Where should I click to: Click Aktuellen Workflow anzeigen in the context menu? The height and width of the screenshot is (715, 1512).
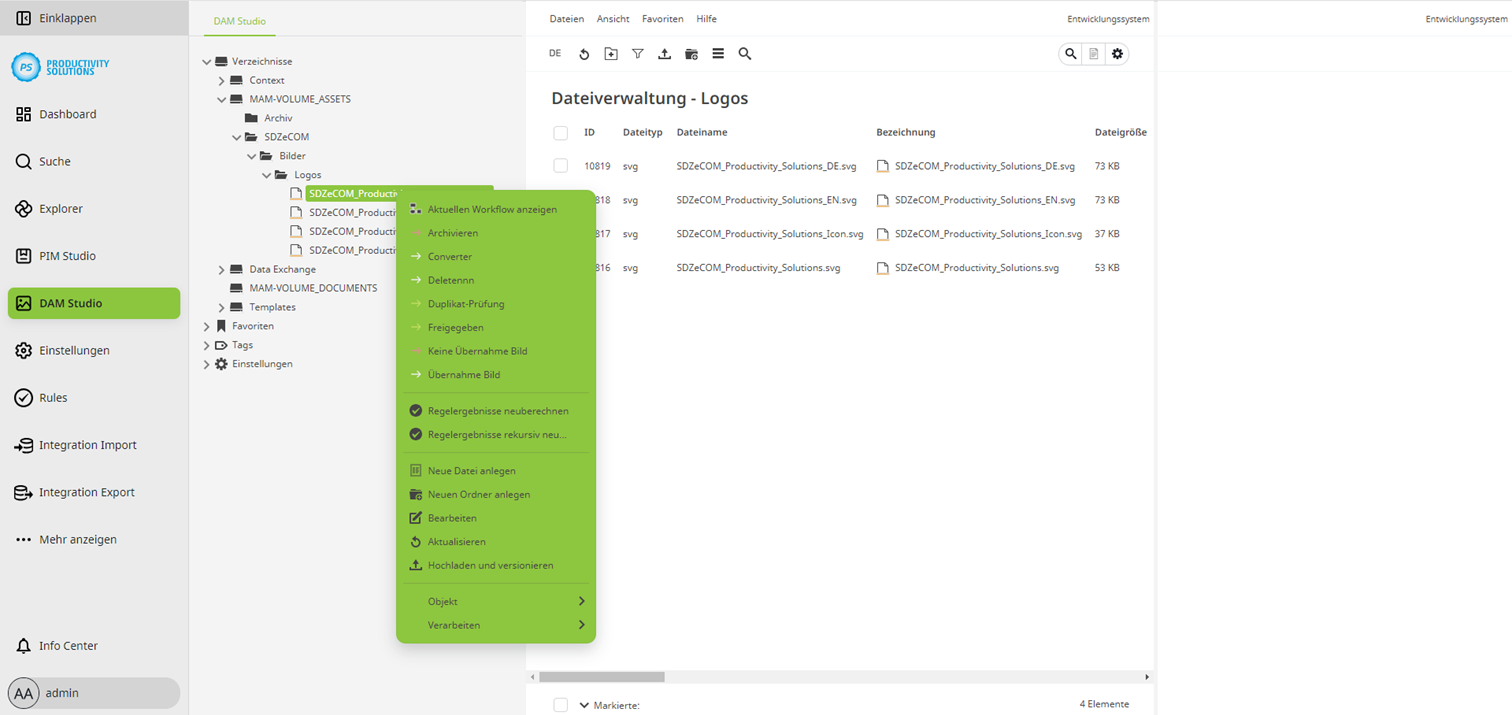tap(492, 209)
